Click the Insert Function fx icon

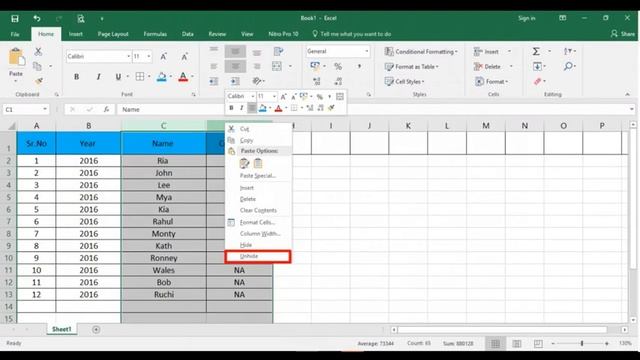(106, 109)
